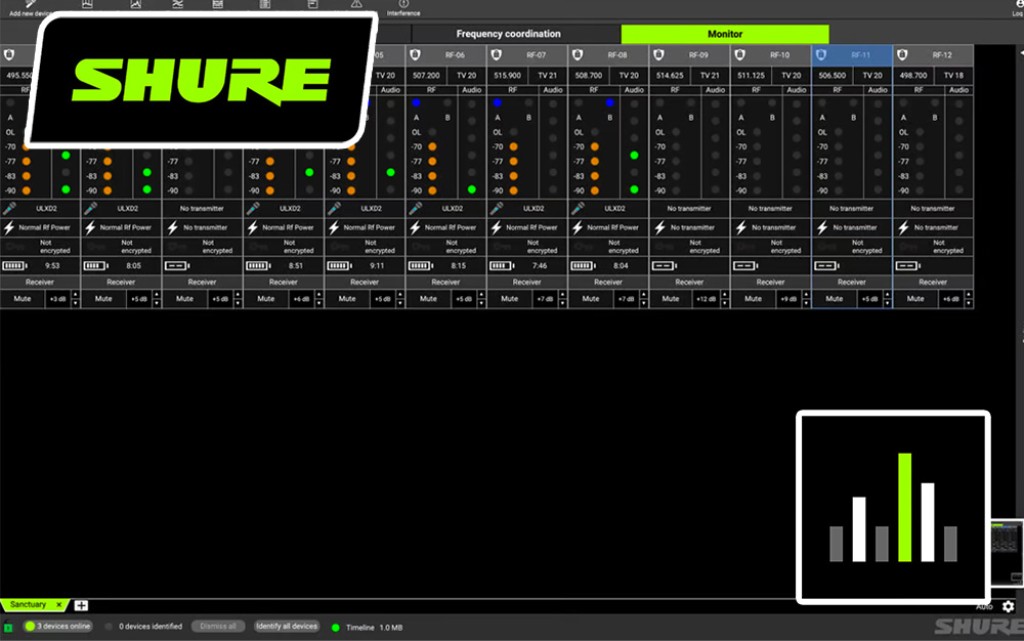The image size is (1024, 641).
Task: Click the green Timeline indicator dot
Action: pos(336,627)
